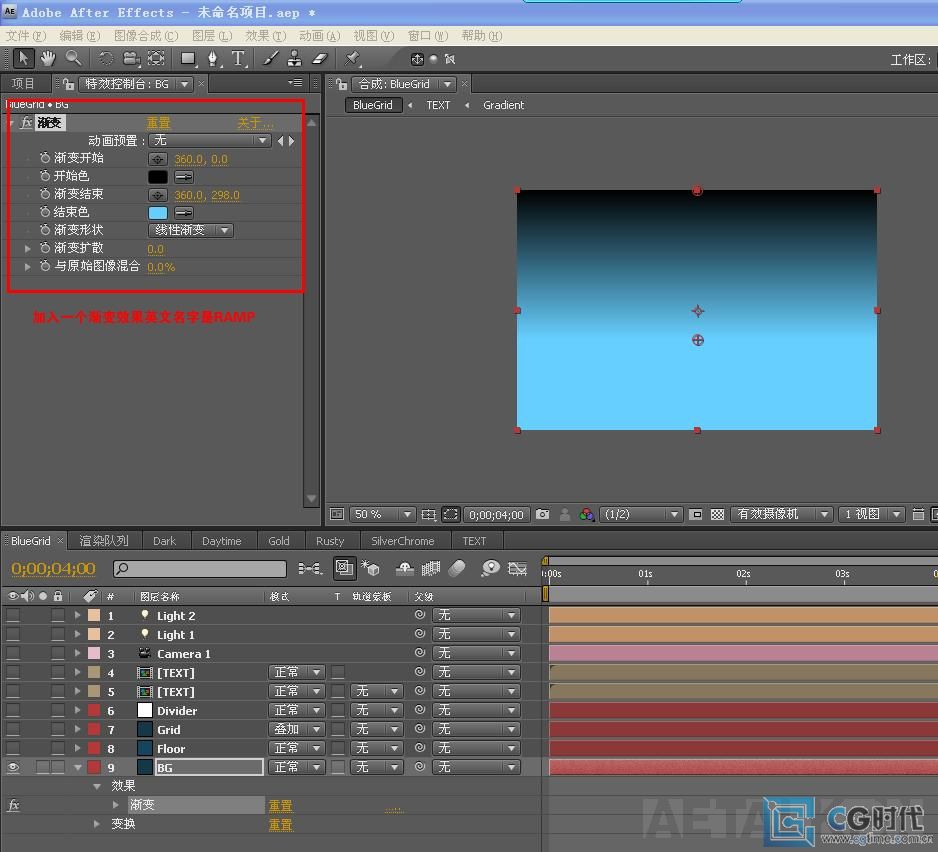Switch to SilverChrome timeline tab
Screen dimensions: 938x852
pos(403,541)
